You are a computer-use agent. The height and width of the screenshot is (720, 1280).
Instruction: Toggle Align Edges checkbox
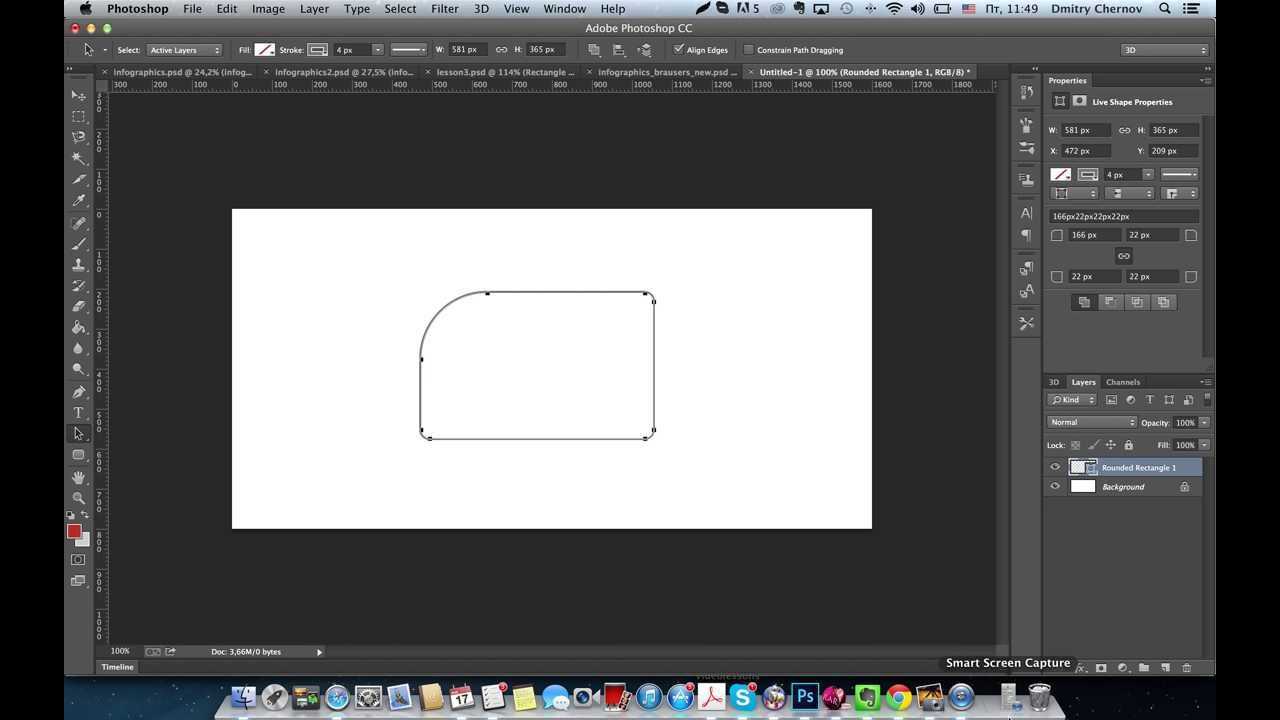point(679,49)
